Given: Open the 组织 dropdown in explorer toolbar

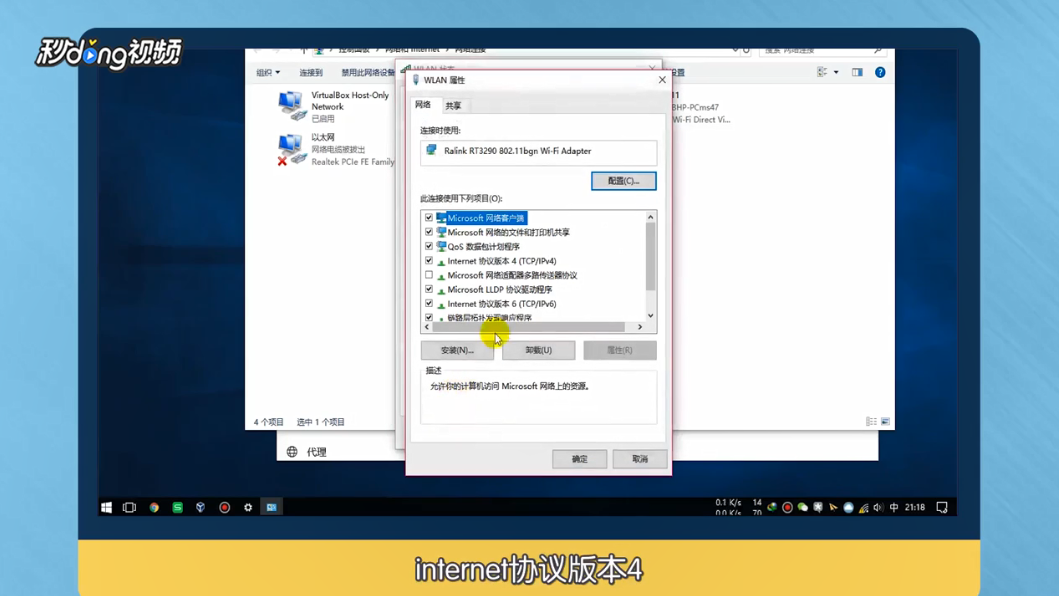Looking at the screenshot, I should [x=268, y=73].
